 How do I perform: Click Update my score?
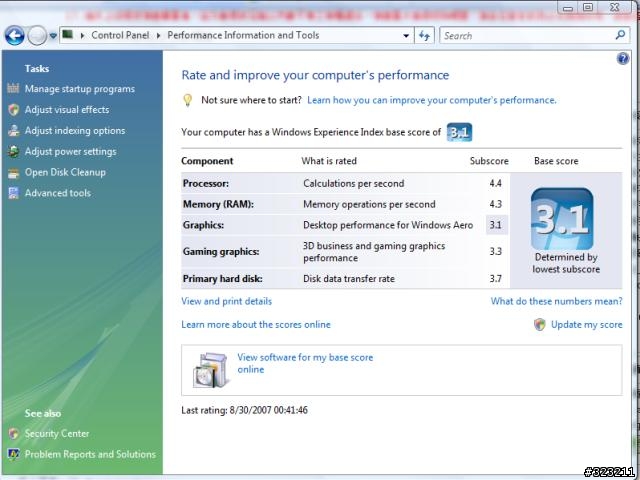tap(587, 324)
